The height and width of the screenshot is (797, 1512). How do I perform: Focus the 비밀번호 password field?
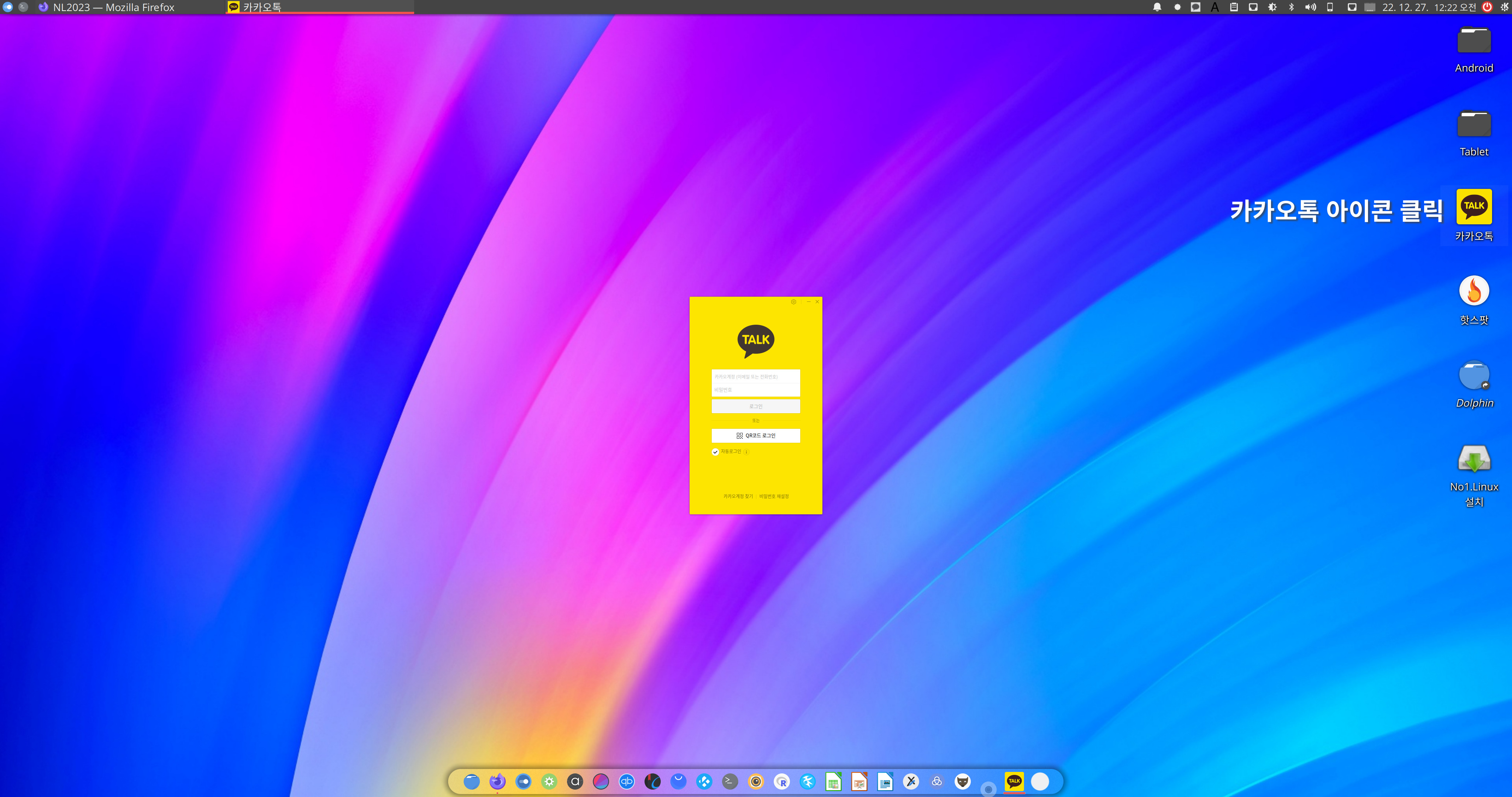(x=755, y=390)
